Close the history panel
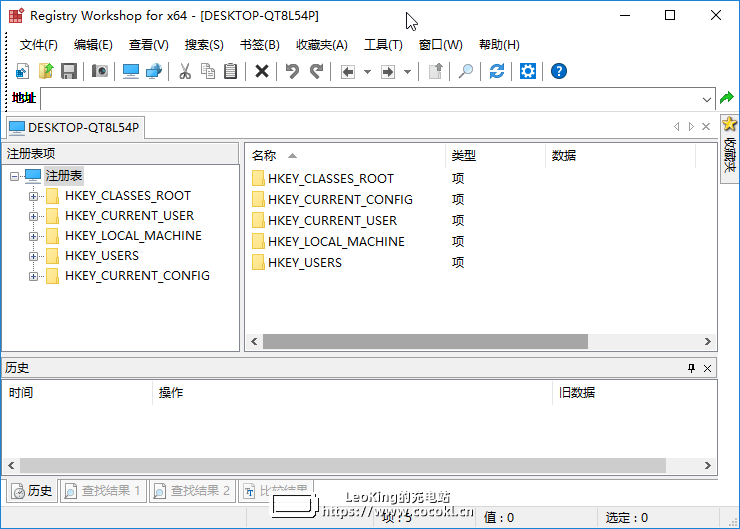This screenshot has height=529, width=740. tap(707, 368)
